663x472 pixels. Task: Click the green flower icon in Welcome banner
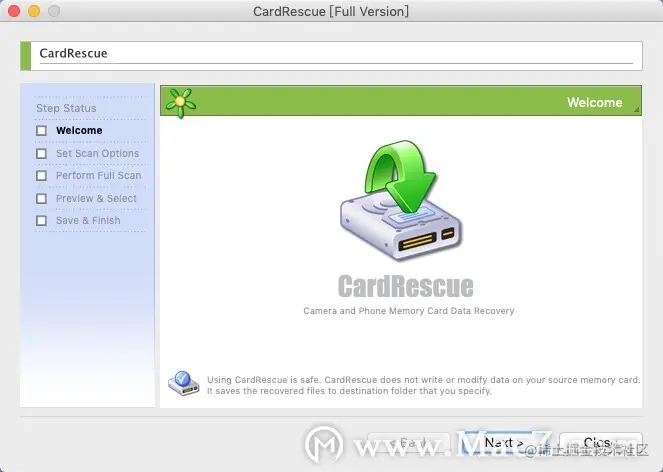[181, 103]
